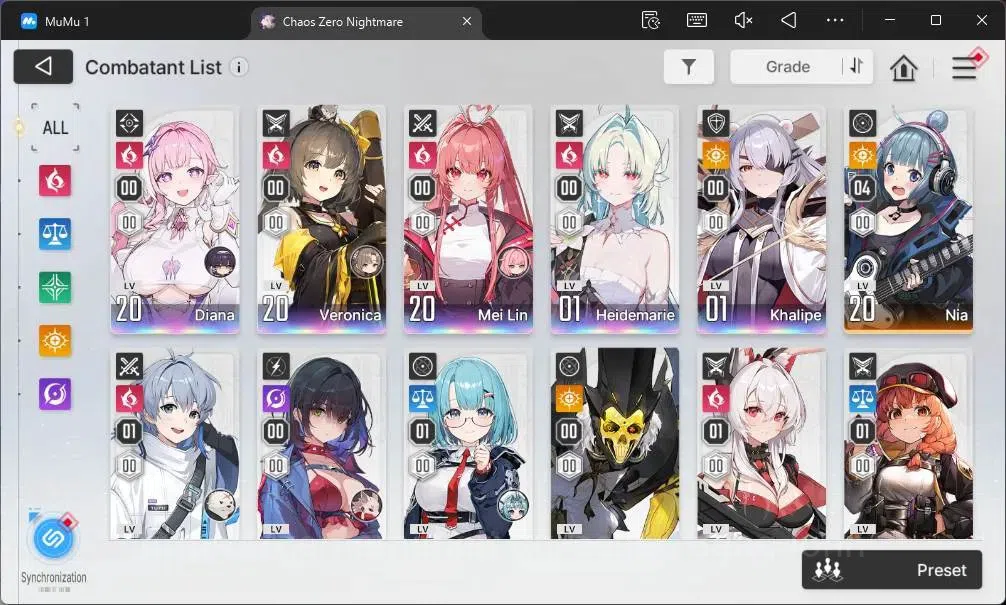Screen dimensions: 1006x605
Task: Click Nia's orange attribute icon
Action: pyautogui.click(x=862, y=155)
